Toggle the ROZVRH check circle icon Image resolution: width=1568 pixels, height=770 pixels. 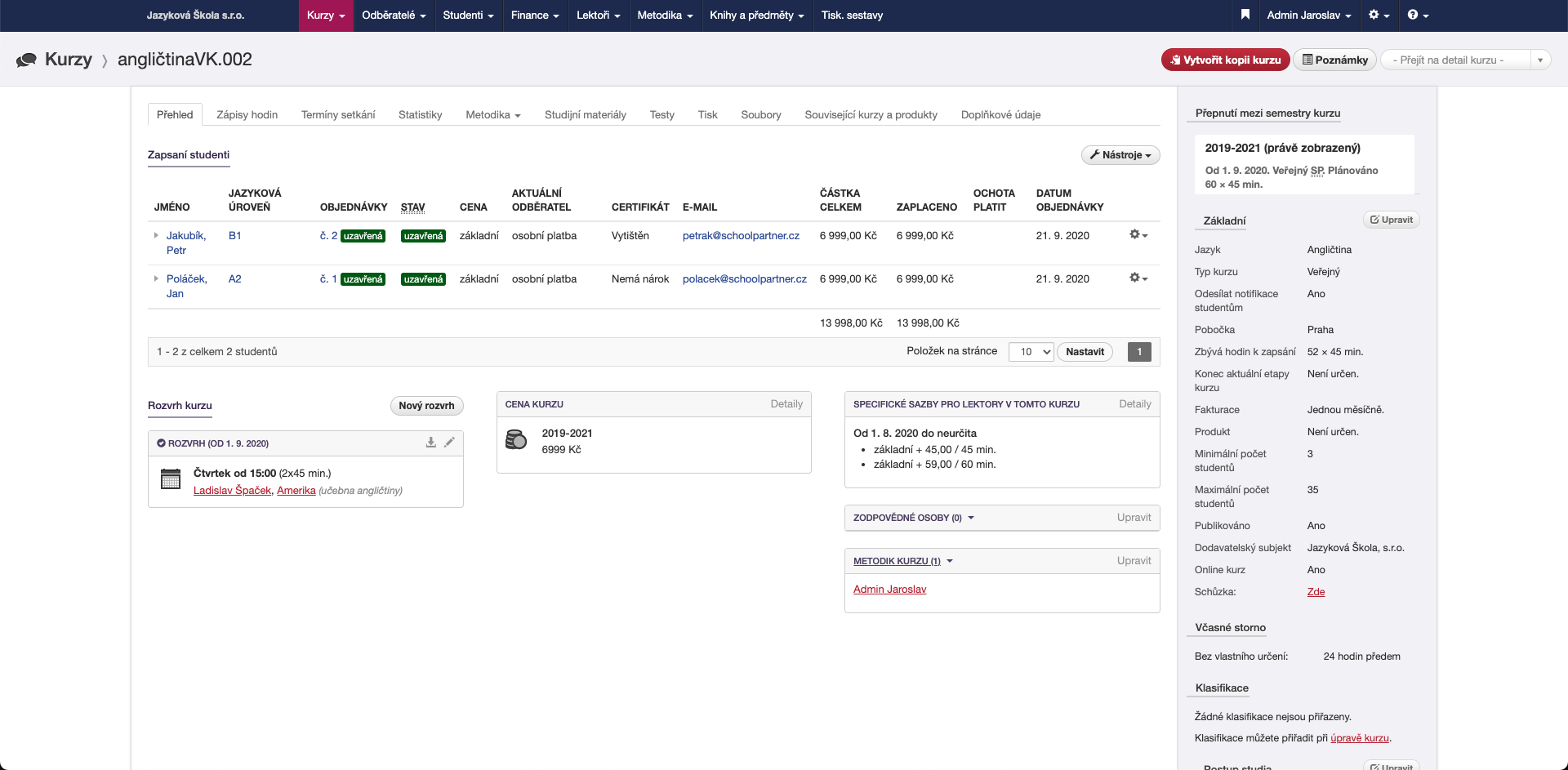click(161, 443)
